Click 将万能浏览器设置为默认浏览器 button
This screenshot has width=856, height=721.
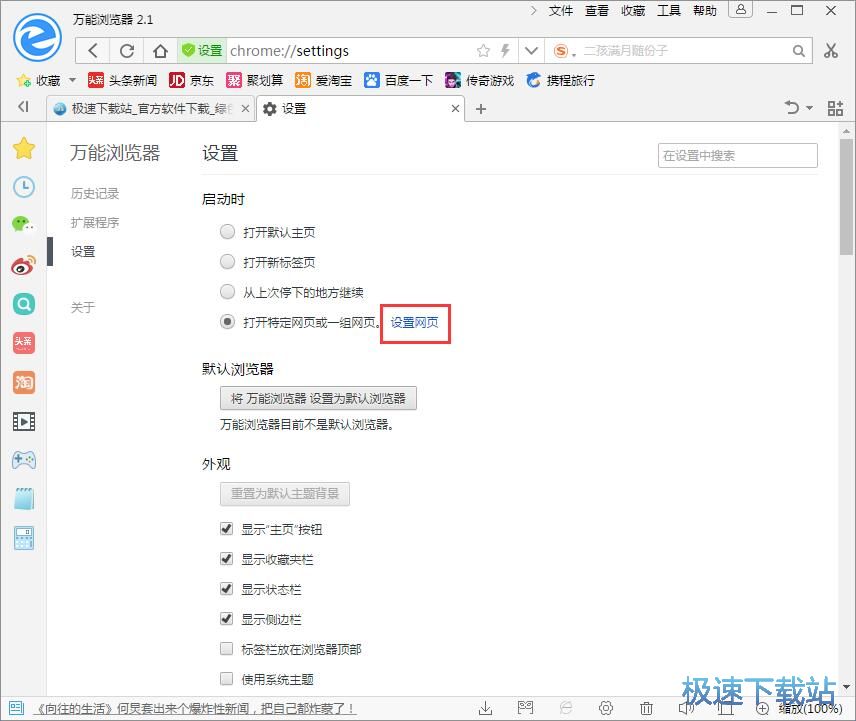[318, 398]
